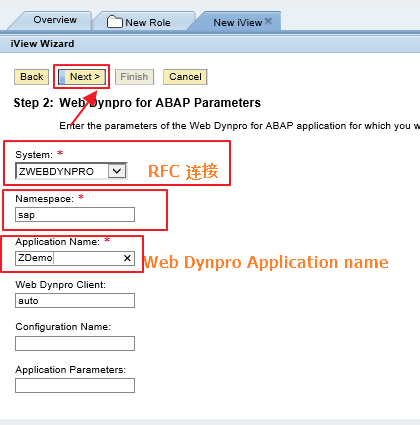Switch to the Overview tab
Viewport: 420px width, 425px height.
point(55,20)
